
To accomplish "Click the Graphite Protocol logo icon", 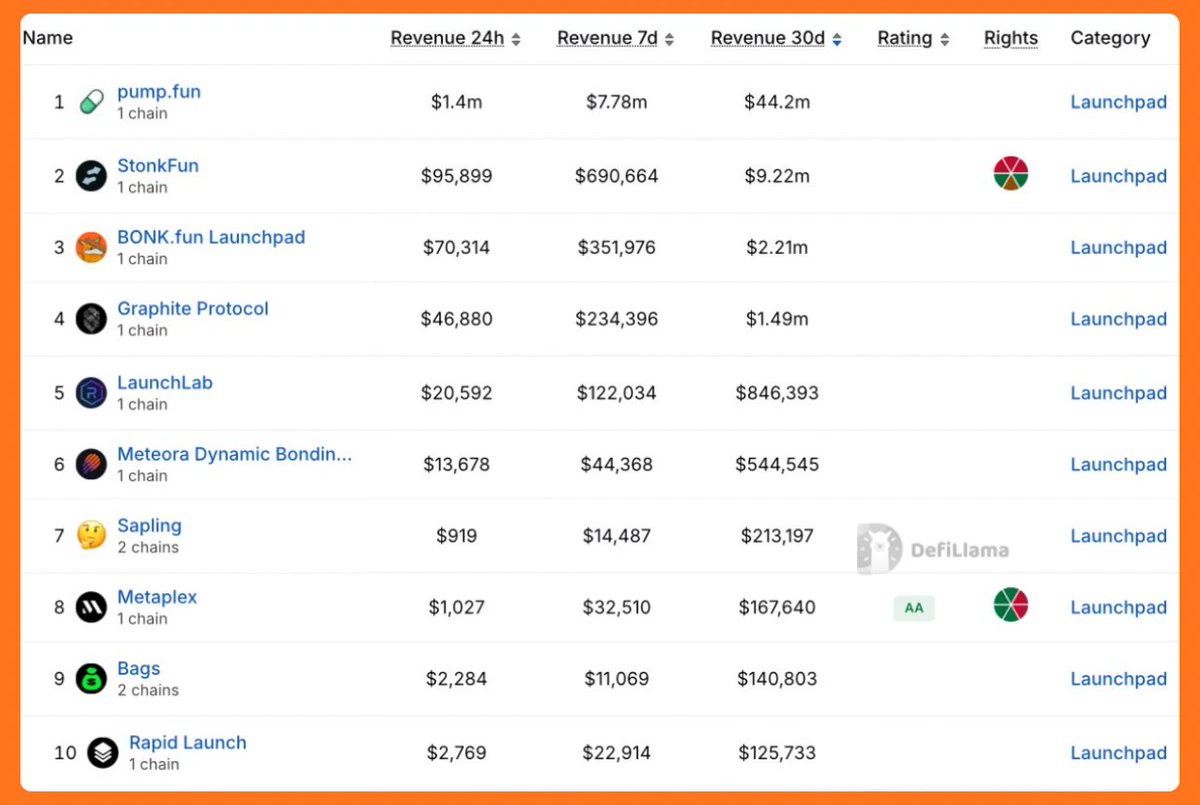I will [x=91, y=319].
